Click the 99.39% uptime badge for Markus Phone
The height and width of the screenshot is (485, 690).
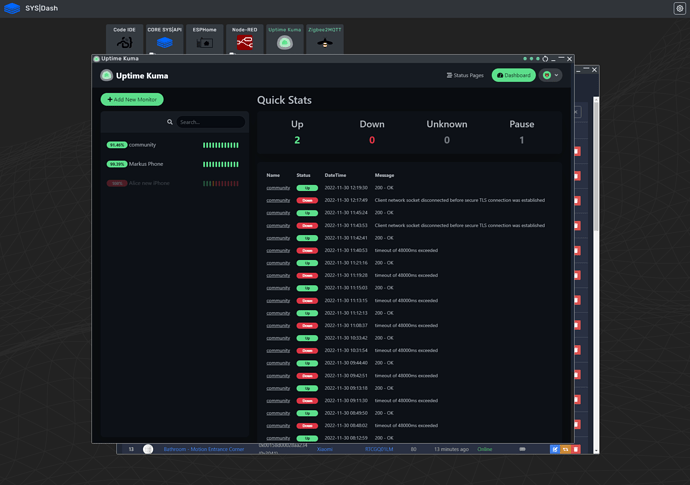point(117,164)
